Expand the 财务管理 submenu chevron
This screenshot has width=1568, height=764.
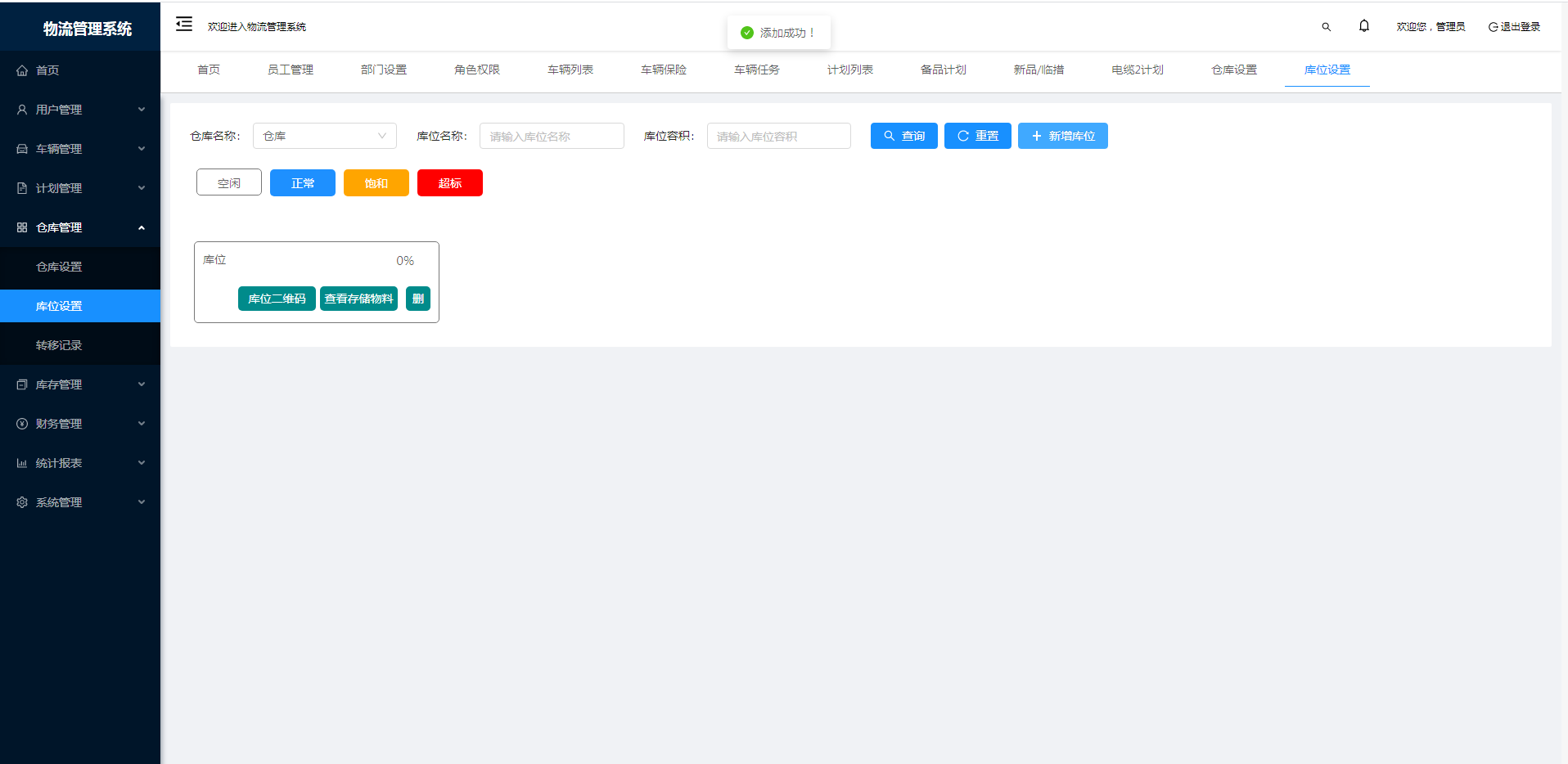142,424
